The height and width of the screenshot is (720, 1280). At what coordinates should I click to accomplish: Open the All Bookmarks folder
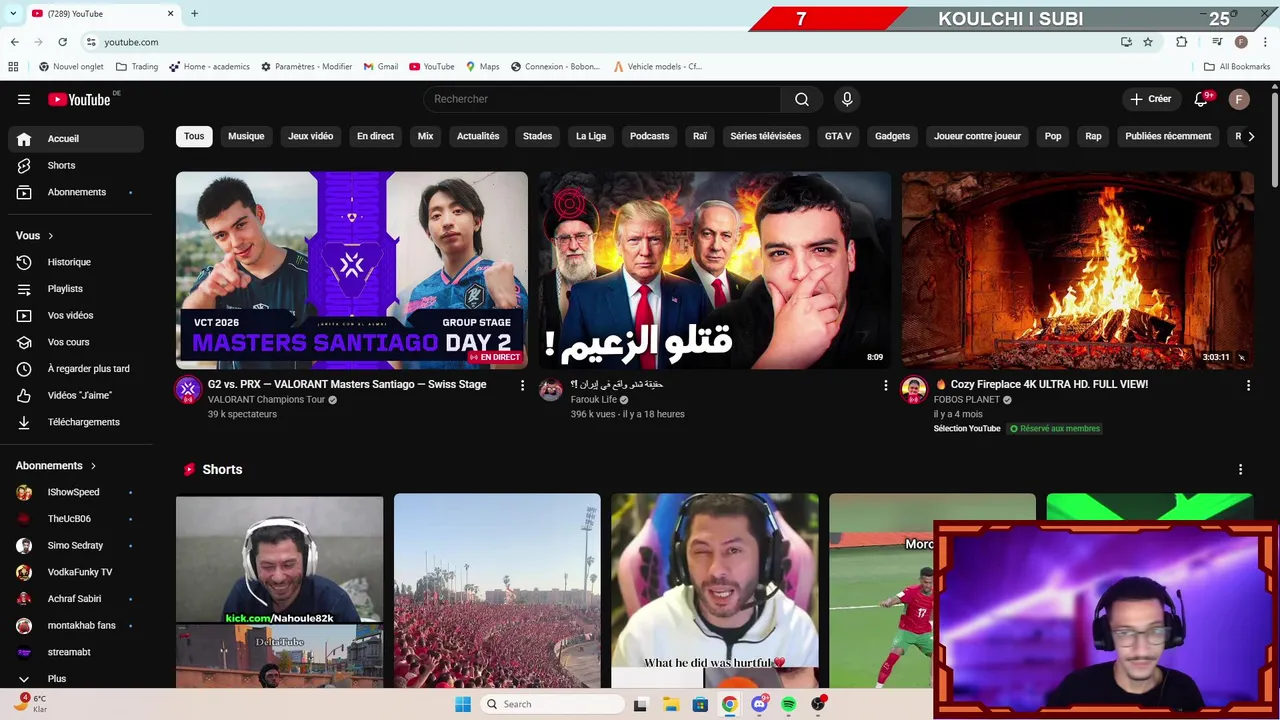click(1237, 67)
